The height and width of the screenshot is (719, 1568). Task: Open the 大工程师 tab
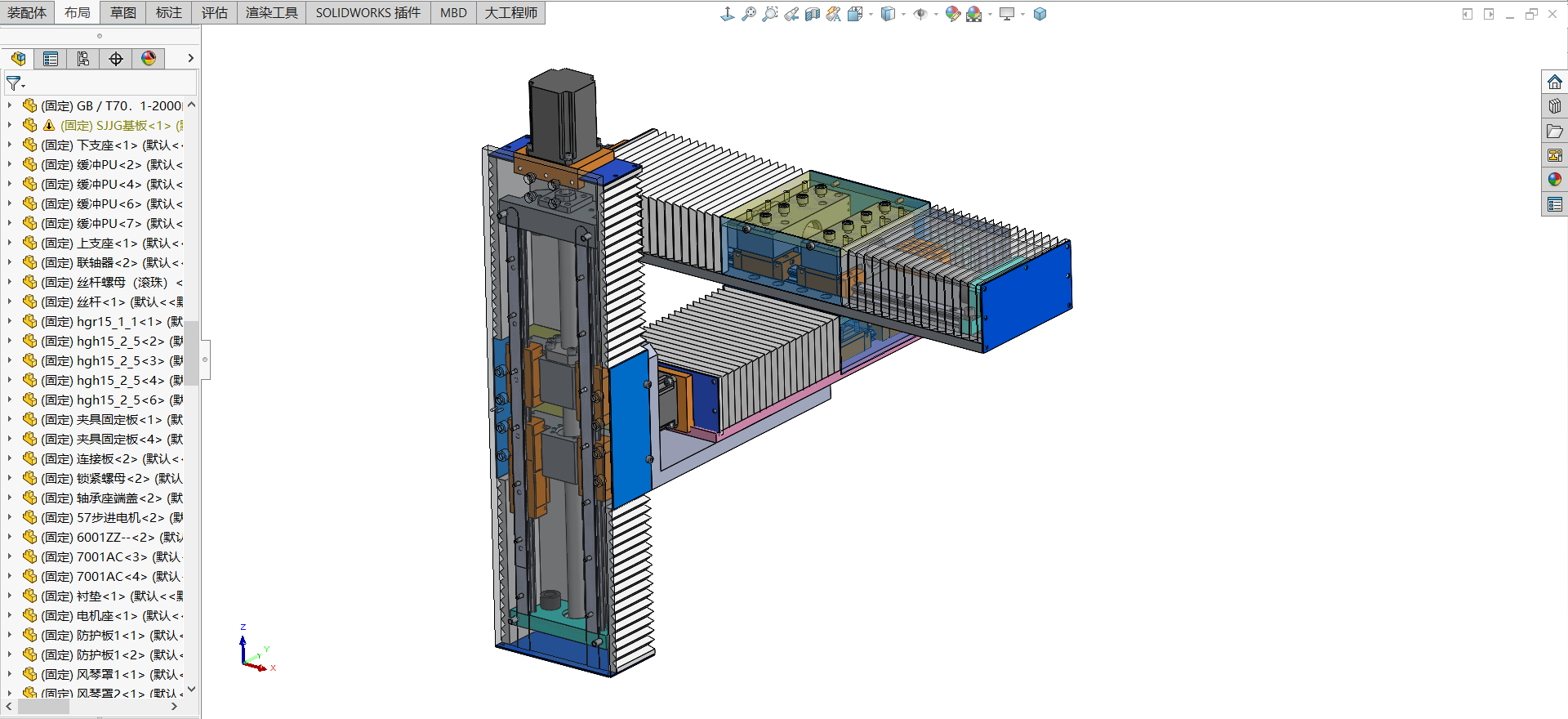[x=511, y=12]
